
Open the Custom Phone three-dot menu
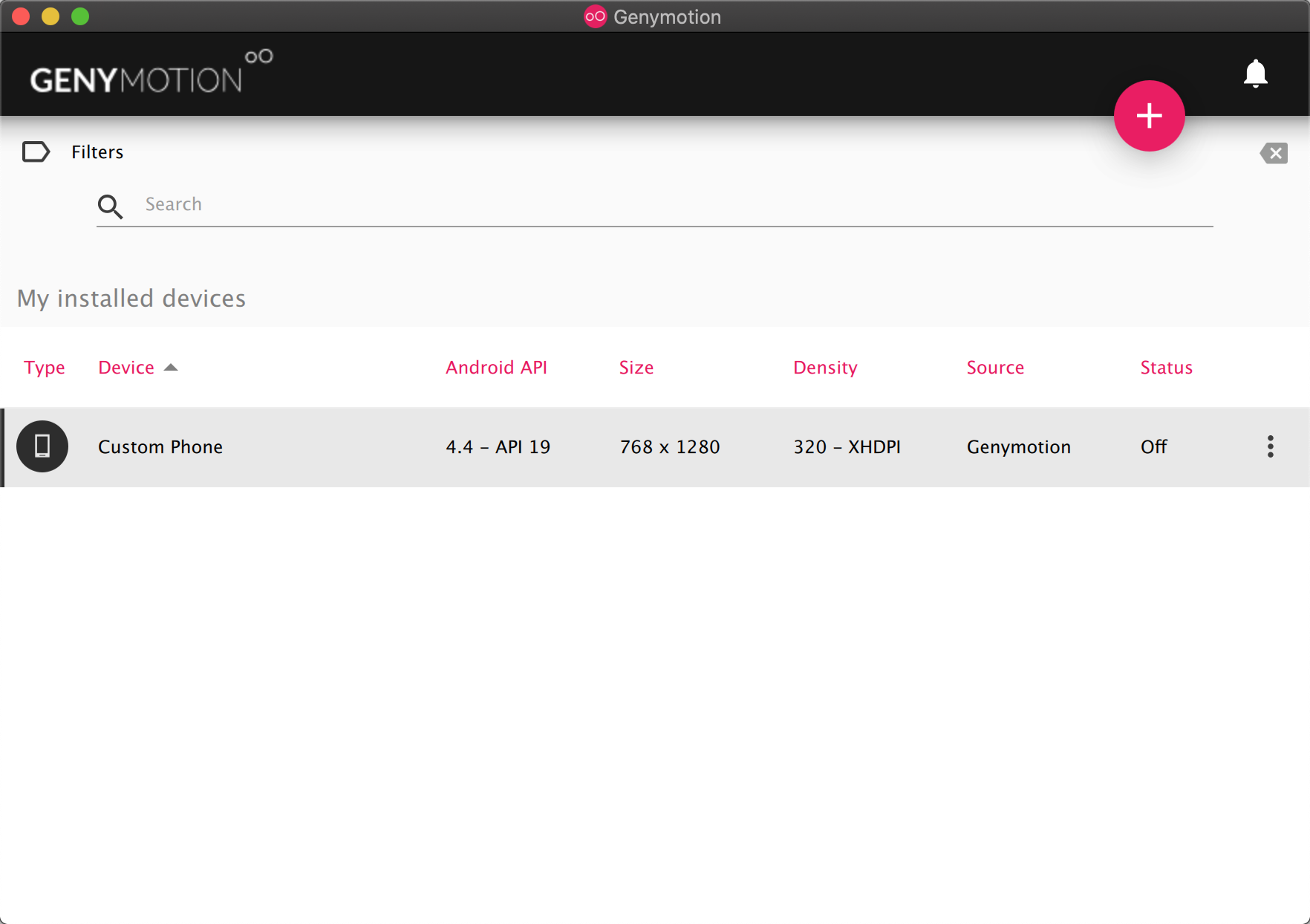coord(1270,446)
